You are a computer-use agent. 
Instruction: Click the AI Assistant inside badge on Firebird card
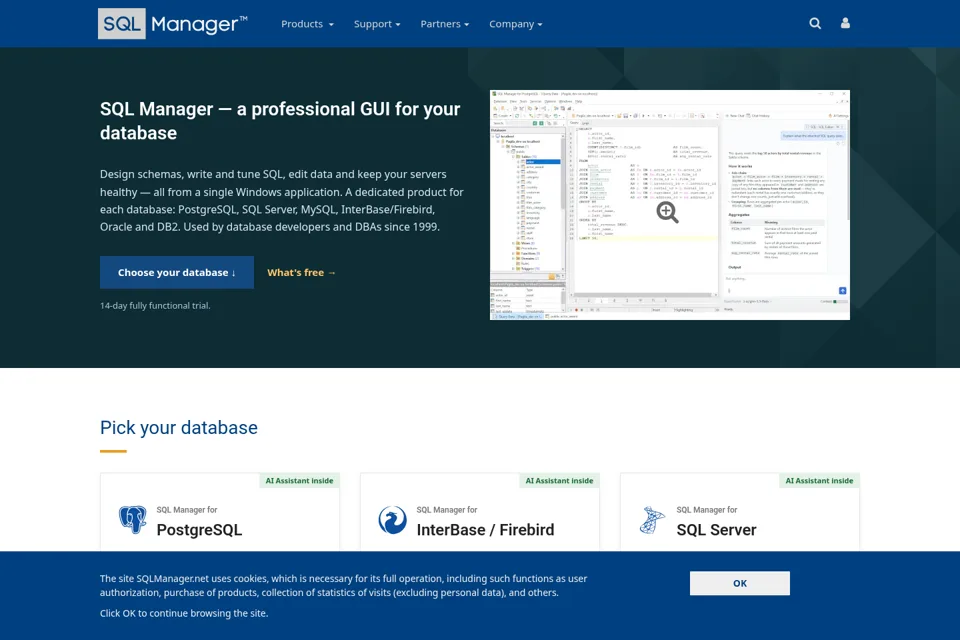(x=560, y=481)
